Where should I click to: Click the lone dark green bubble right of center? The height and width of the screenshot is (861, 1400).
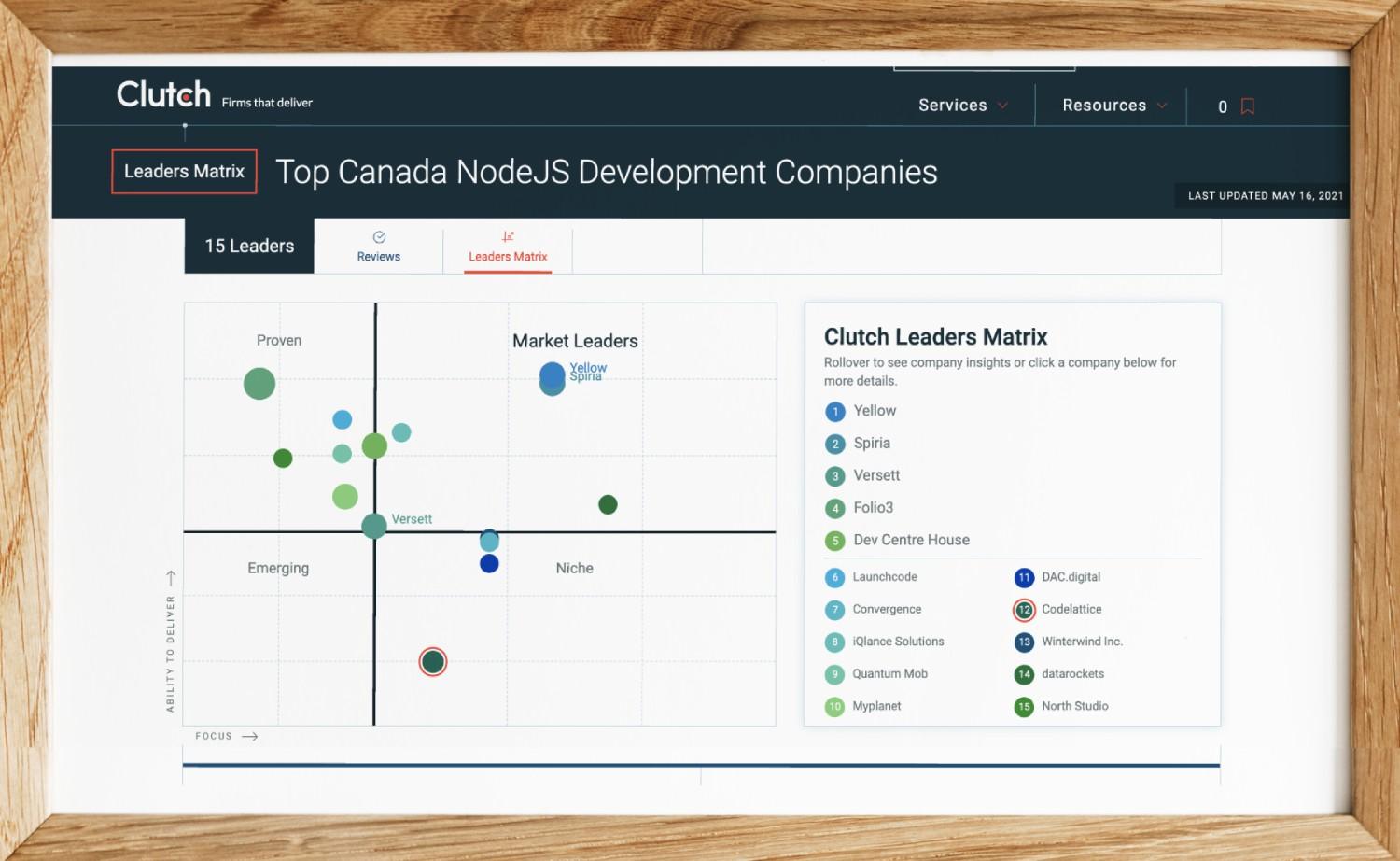tap(608, 505)
